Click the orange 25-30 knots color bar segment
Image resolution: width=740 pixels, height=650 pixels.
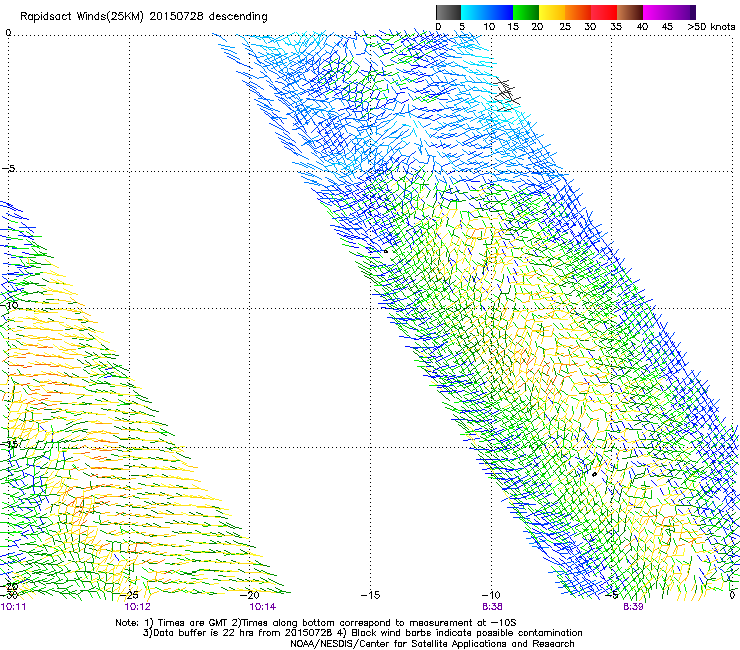point(578,12)
